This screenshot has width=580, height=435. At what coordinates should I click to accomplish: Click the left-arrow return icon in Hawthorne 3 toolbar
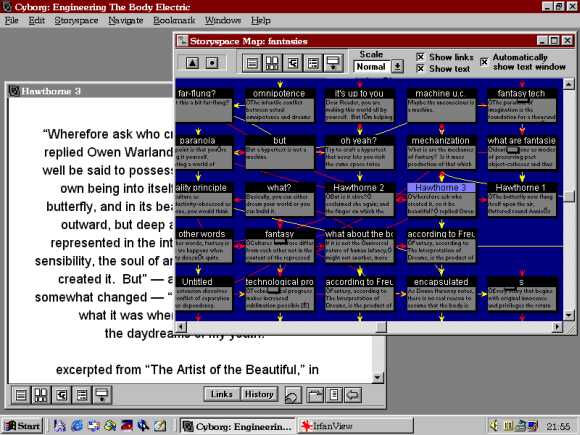[353, 395]
